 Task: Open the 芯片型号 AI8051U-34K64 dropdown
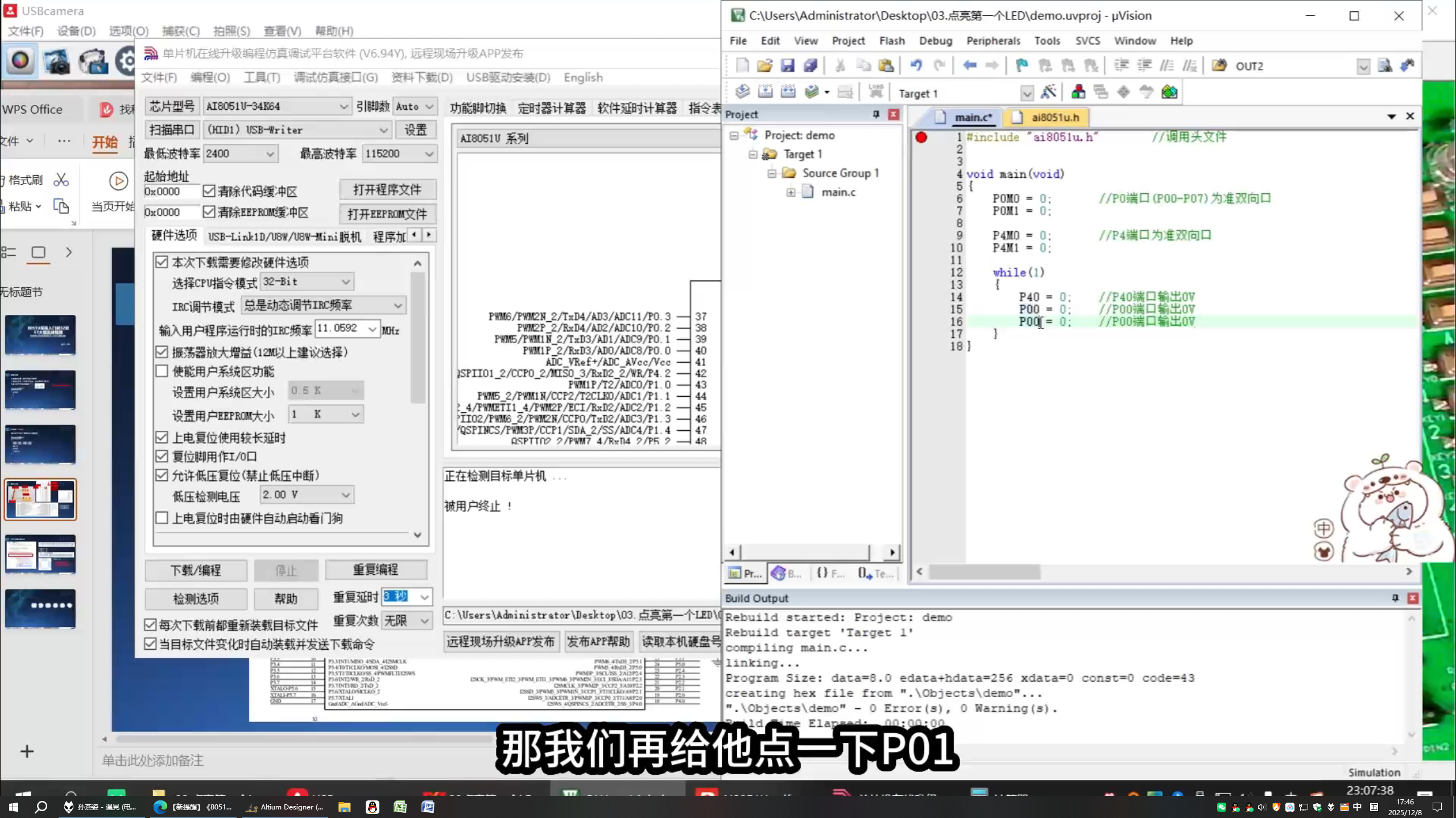coord(344,106)
